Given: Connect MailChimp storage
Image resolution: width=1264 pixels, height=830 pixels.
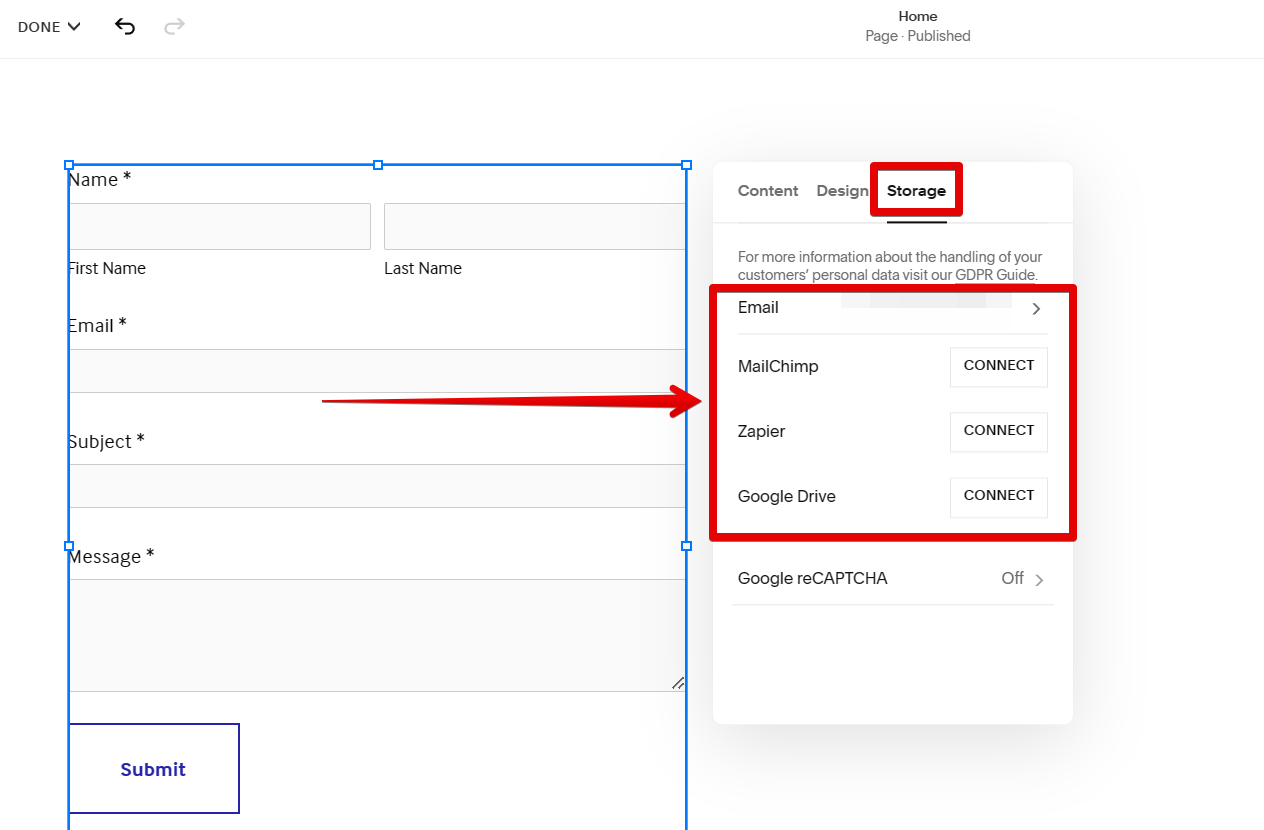Looking at the screenshot, I should (999, 366).
